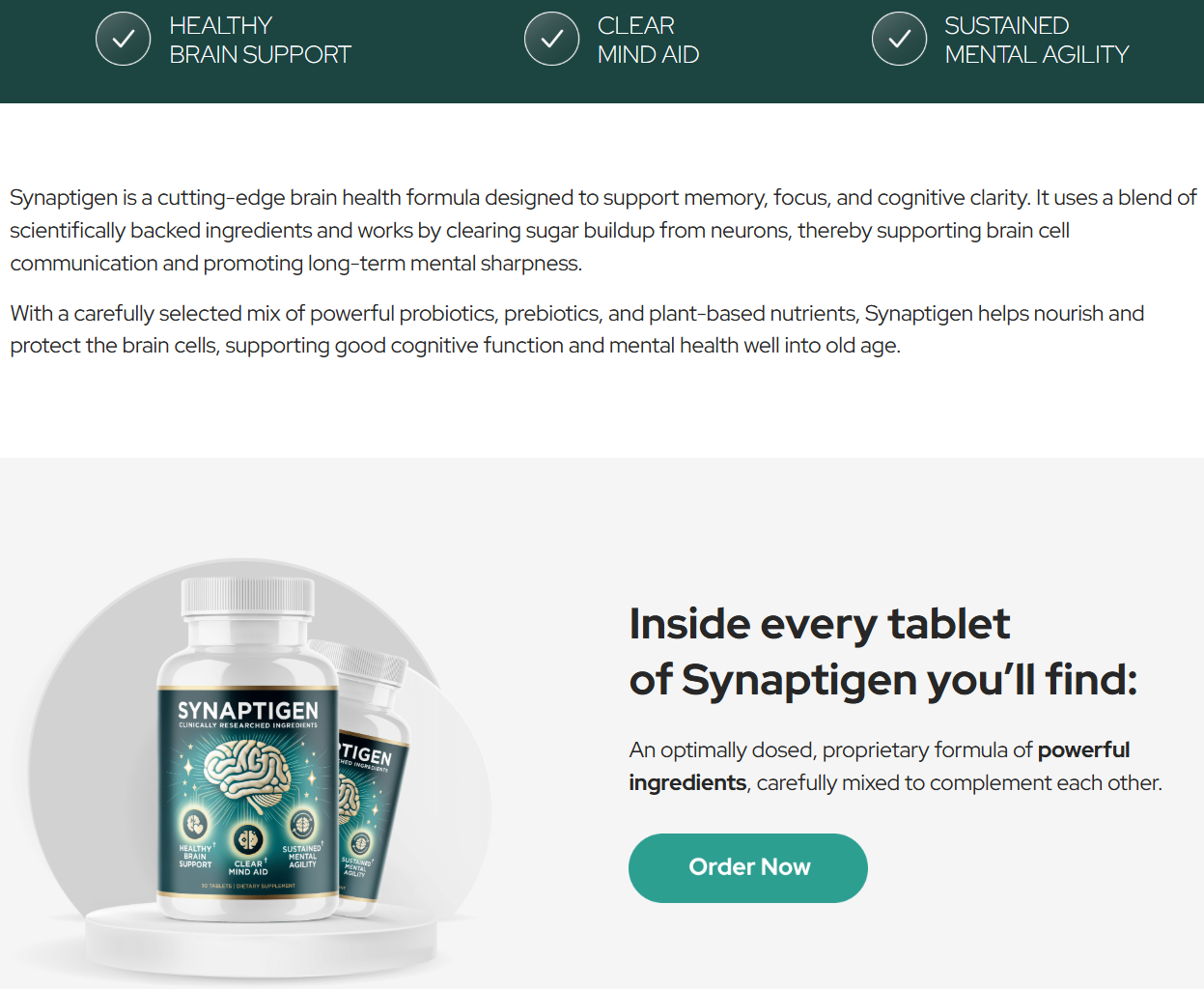Image resolution: width=1204 pixels, height=989 pixels.
Task: Click the Inside every tablet heading
Action: pos(882,651)
